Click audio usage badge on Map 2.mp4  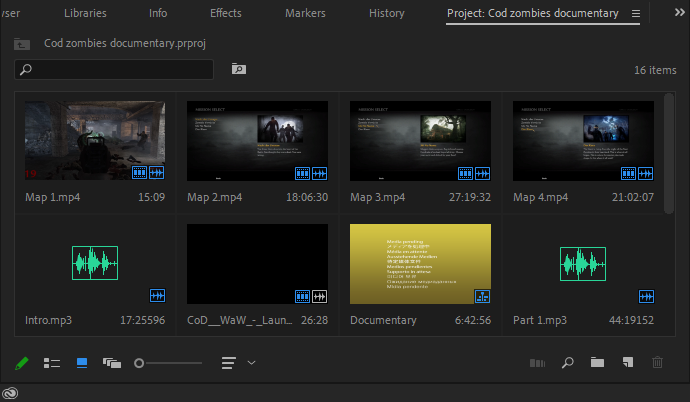[x=319, y=174]
